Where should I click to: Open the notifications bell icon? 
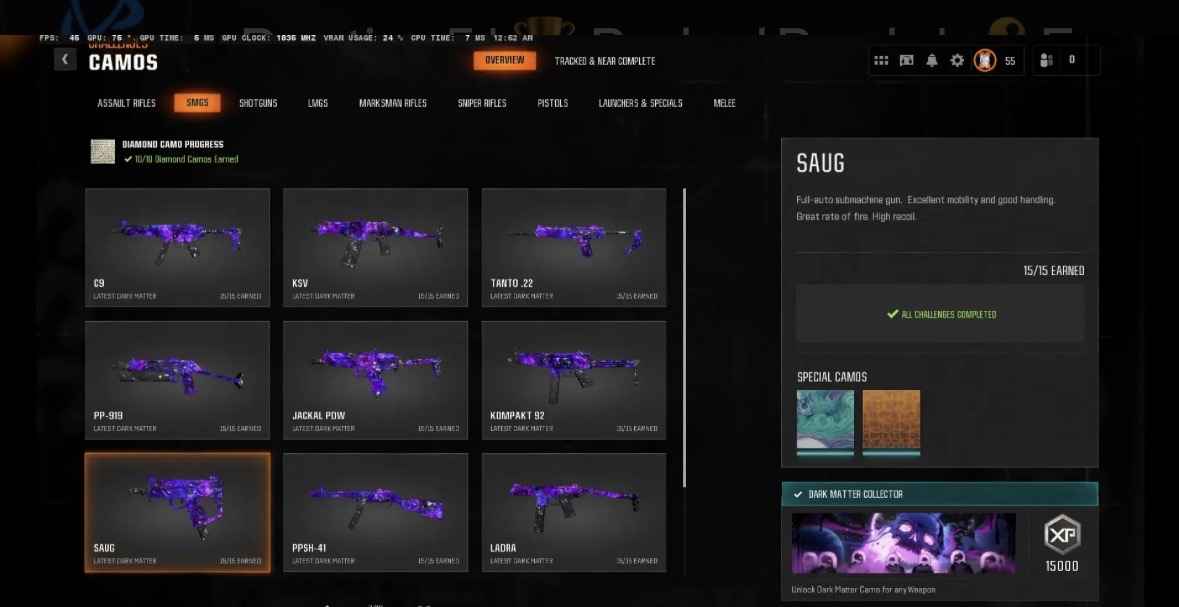coord(932,61)
